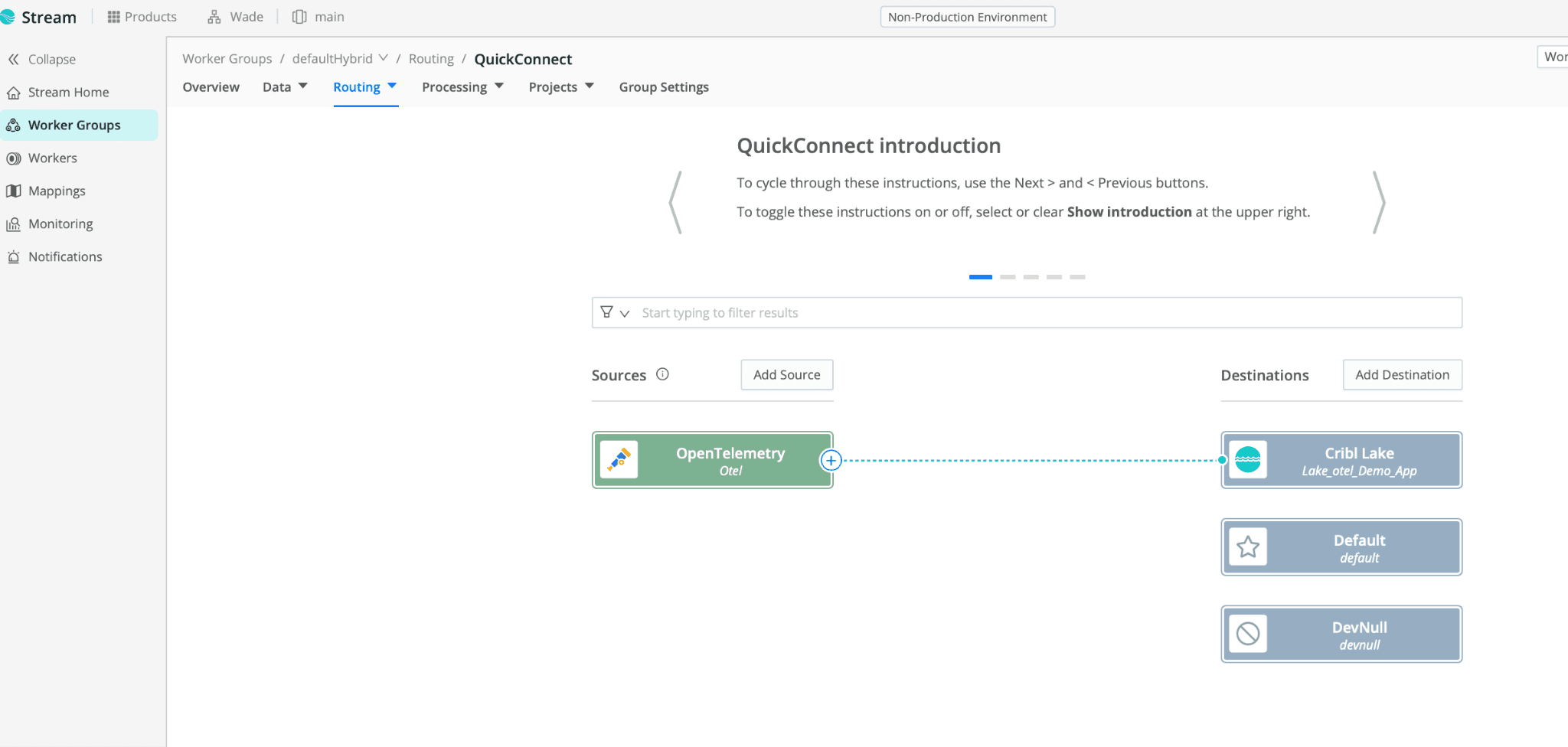
Task: Click the Cribl Lake destination wave icon
Action: pyautogui.click(x=1247, y=460)
